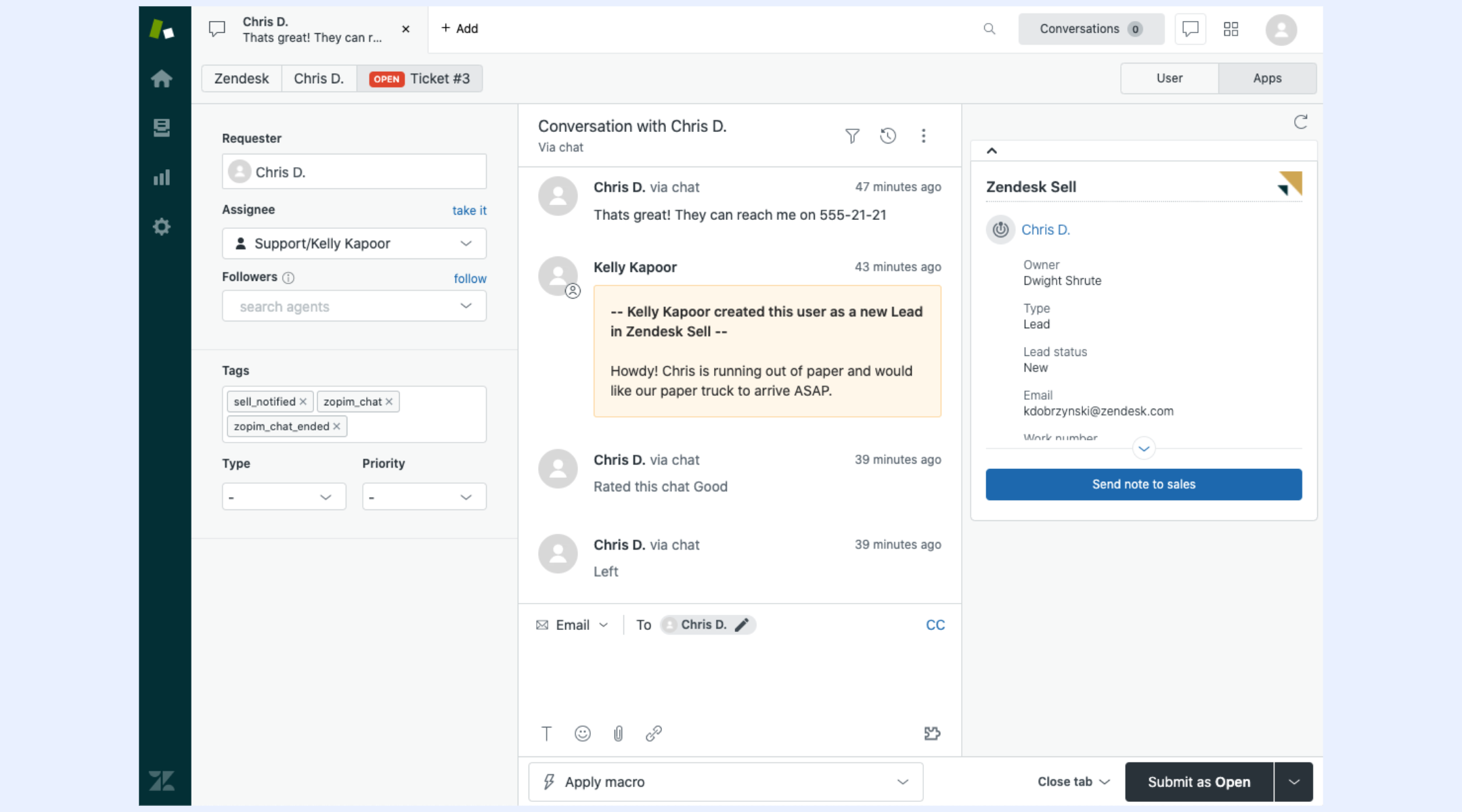This screenshot has height=812, width=1462.
Task: Open the Chris D. lead link in Sell
Action: (1045, 230)
